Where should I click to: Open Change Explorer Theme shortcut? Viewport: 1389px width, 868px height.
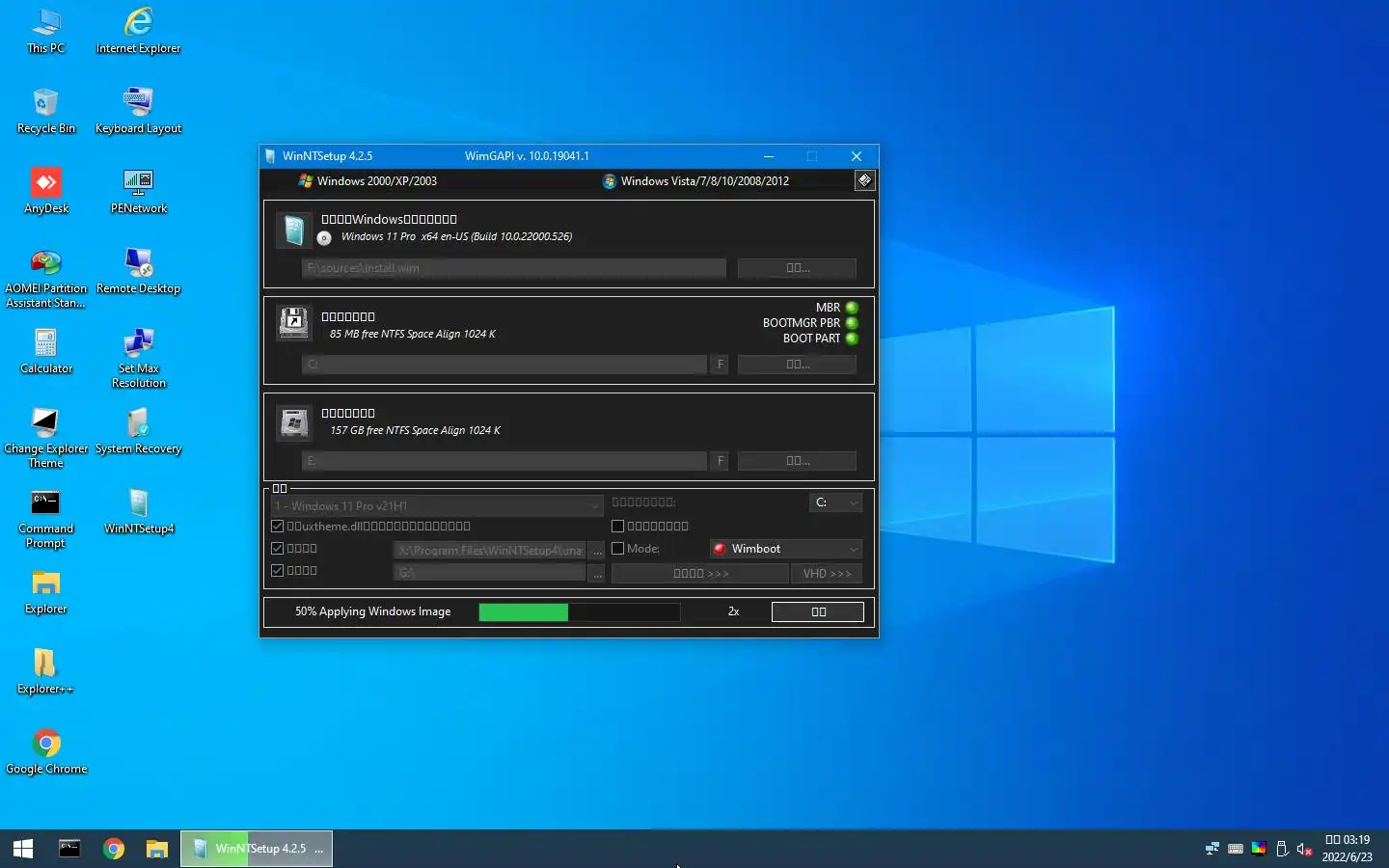pos(45,439)
